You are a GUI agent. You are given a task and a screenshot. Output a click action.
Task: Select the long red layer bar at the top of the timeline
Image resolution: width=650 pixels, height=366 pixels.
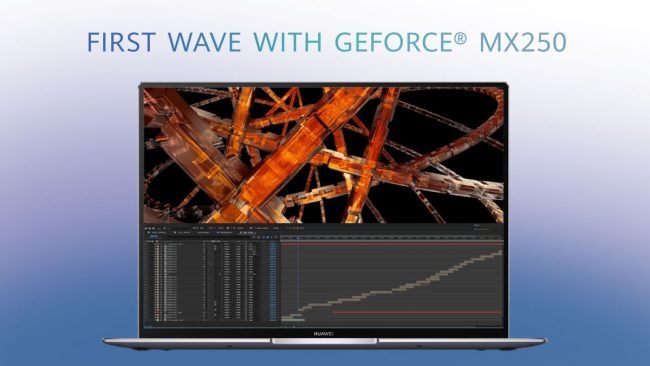point(392,244)
